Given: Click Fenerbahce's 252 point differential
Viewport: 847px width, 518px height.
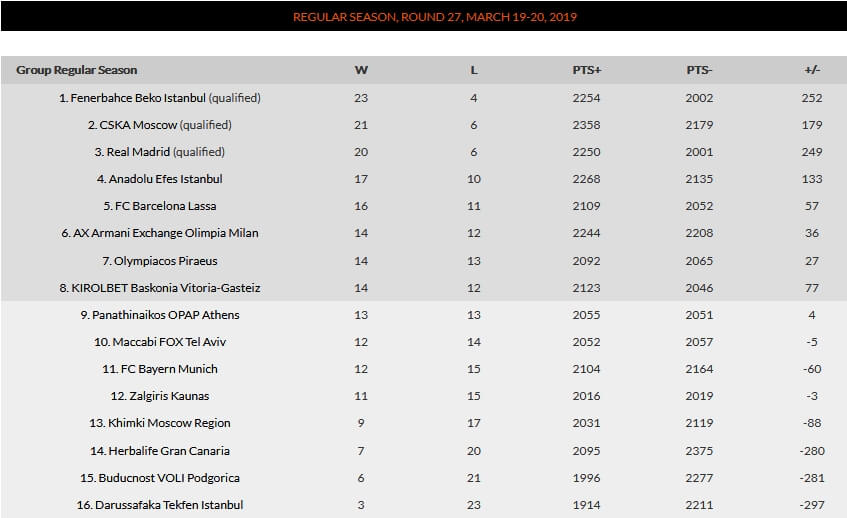Looking at the screenshot, I should coord(812,98).
